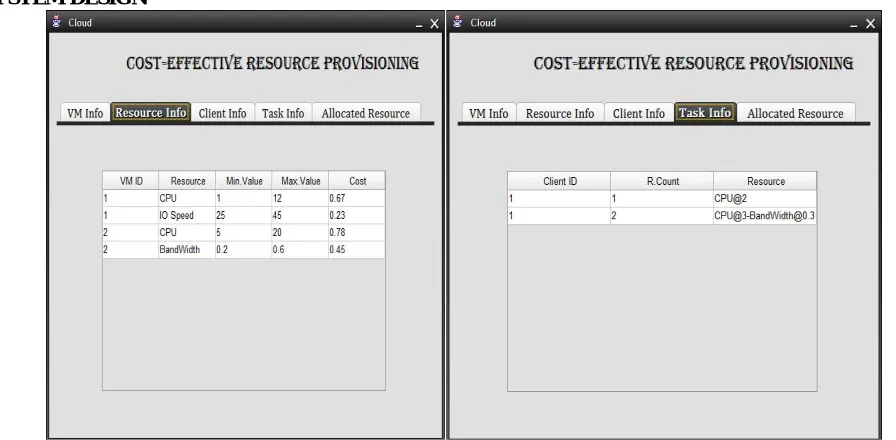Click the Client ID column header

pyautogui.click(x=559, y=181)
